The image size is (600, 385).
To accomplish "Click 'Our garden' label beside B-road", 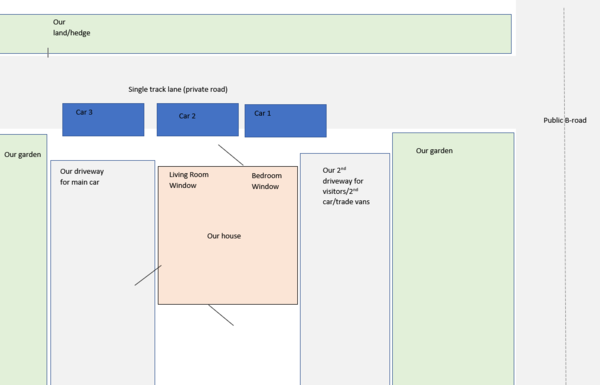I will coord(434,151).
